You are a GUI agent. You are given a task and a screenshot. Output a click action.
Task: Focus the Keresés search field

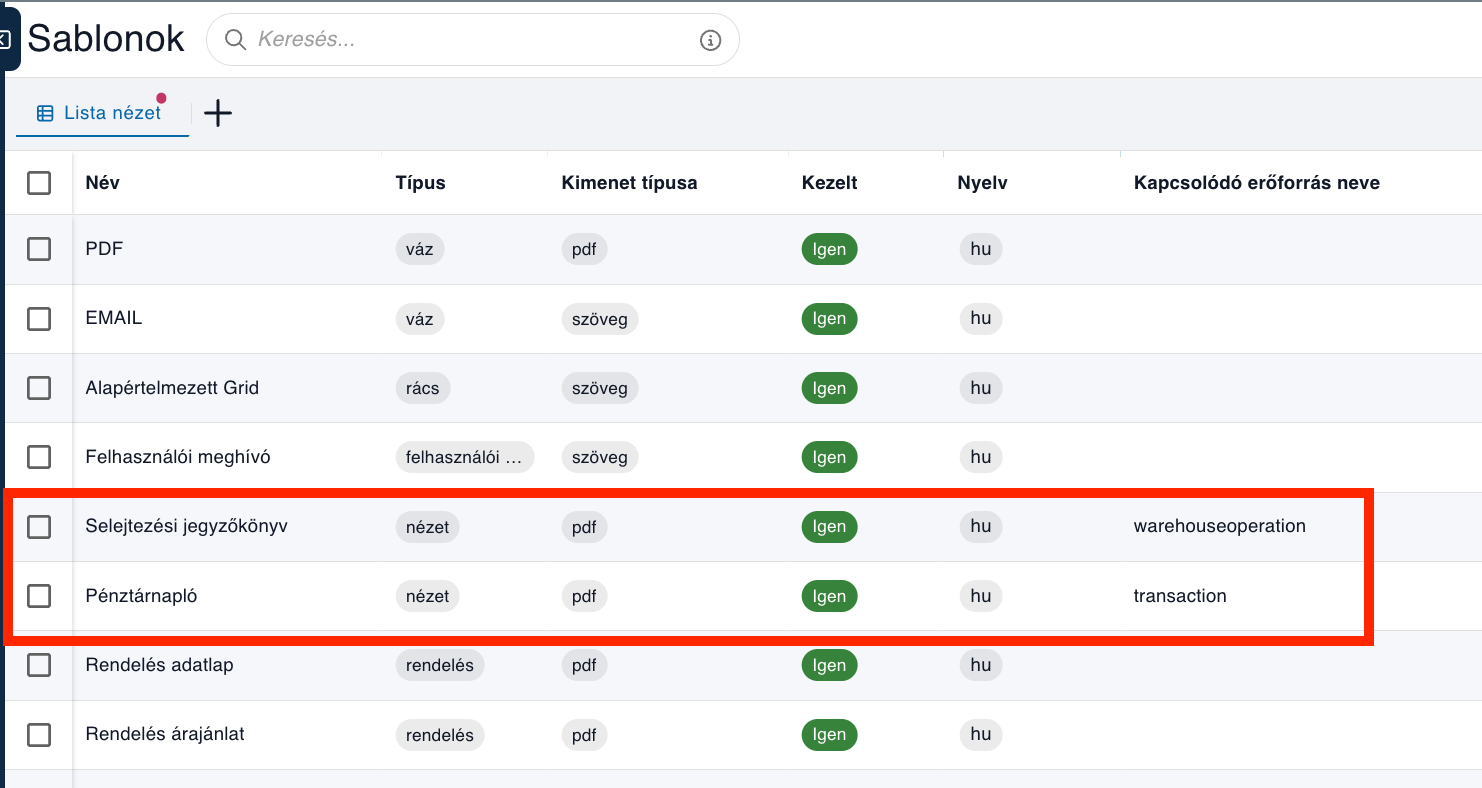[x=472, y=40]
